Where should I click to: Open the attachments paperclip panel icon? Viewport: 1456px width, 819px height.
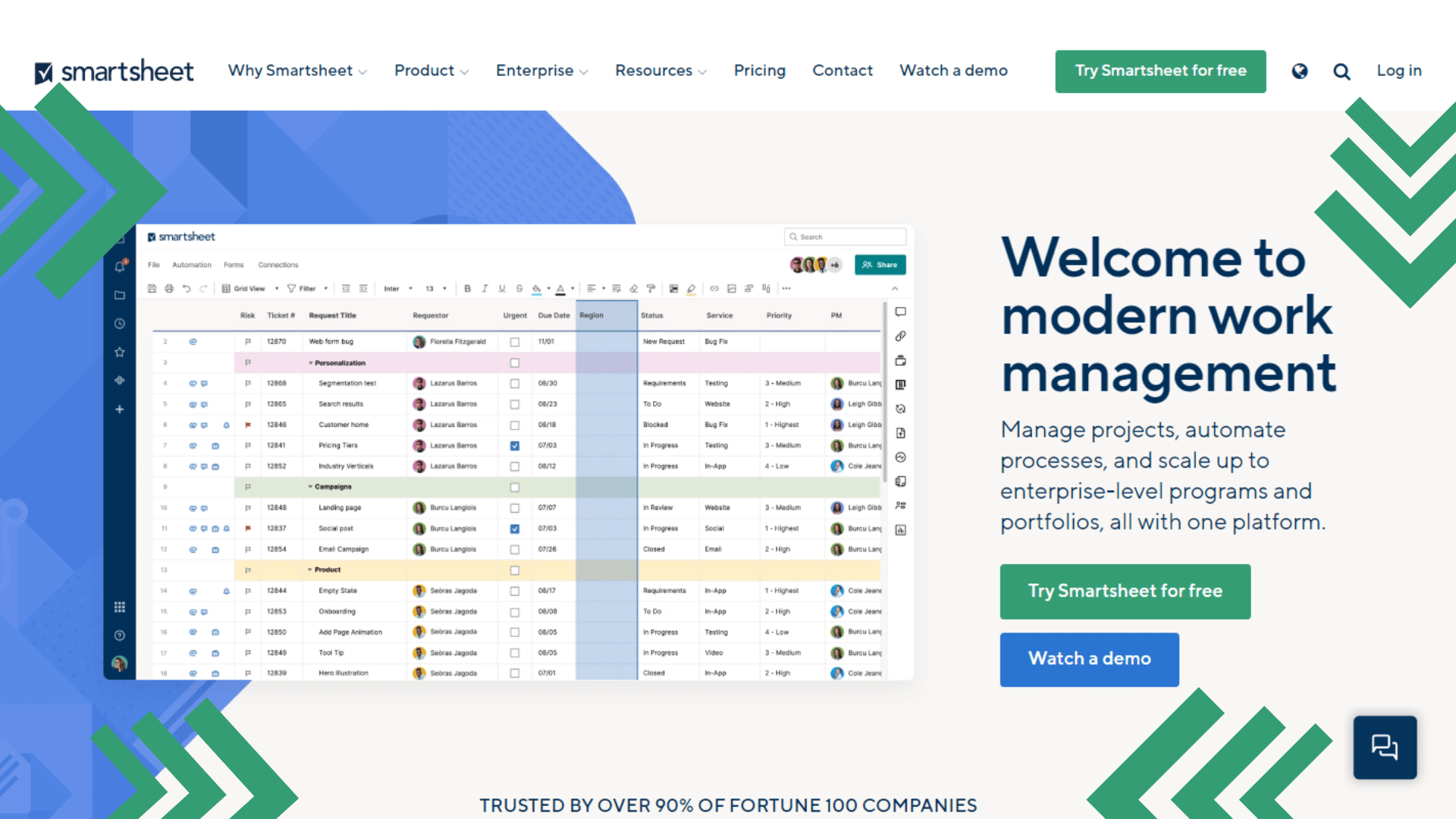click(x=901, y=336)
